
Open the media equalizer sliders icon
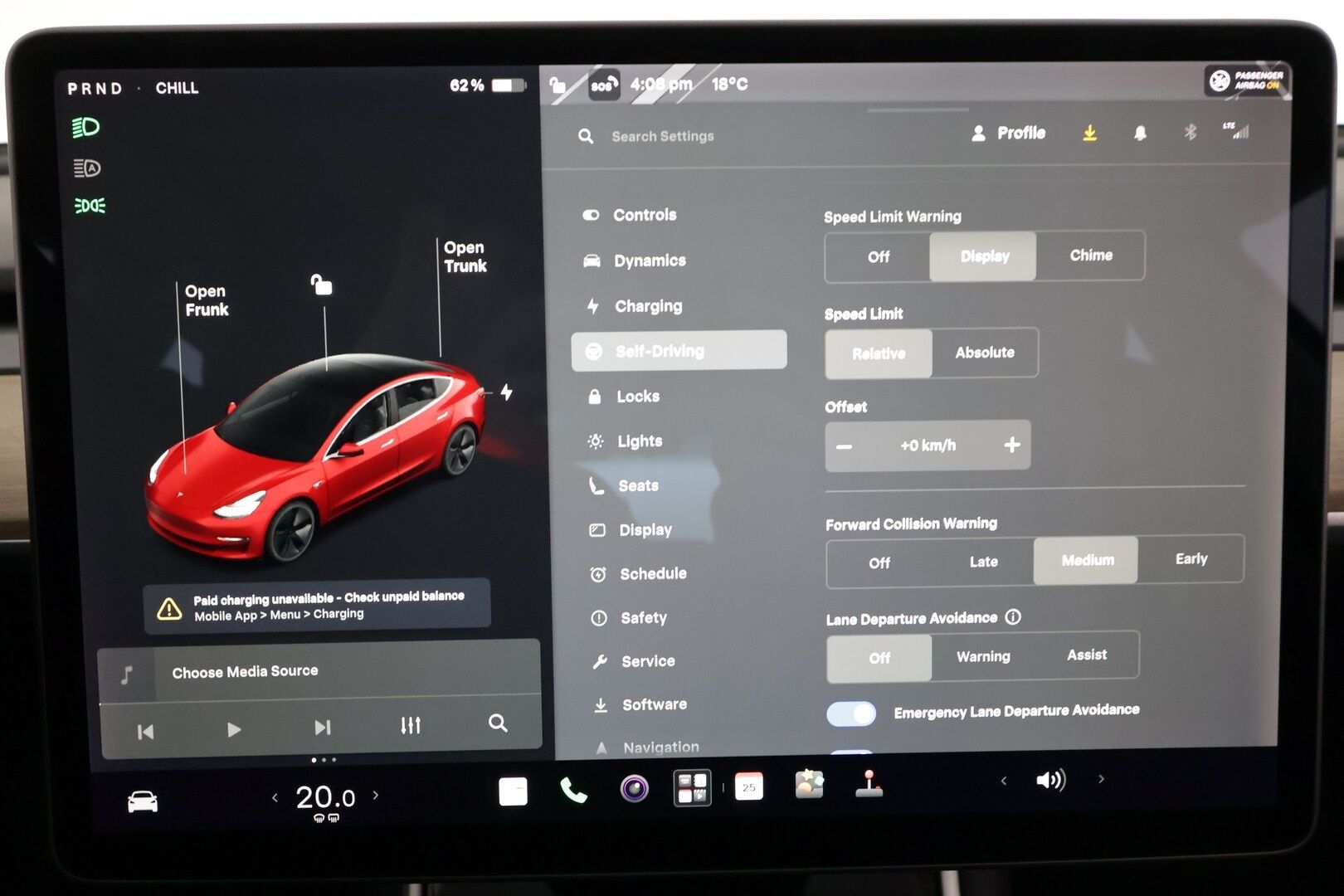(x=411, y=725)
